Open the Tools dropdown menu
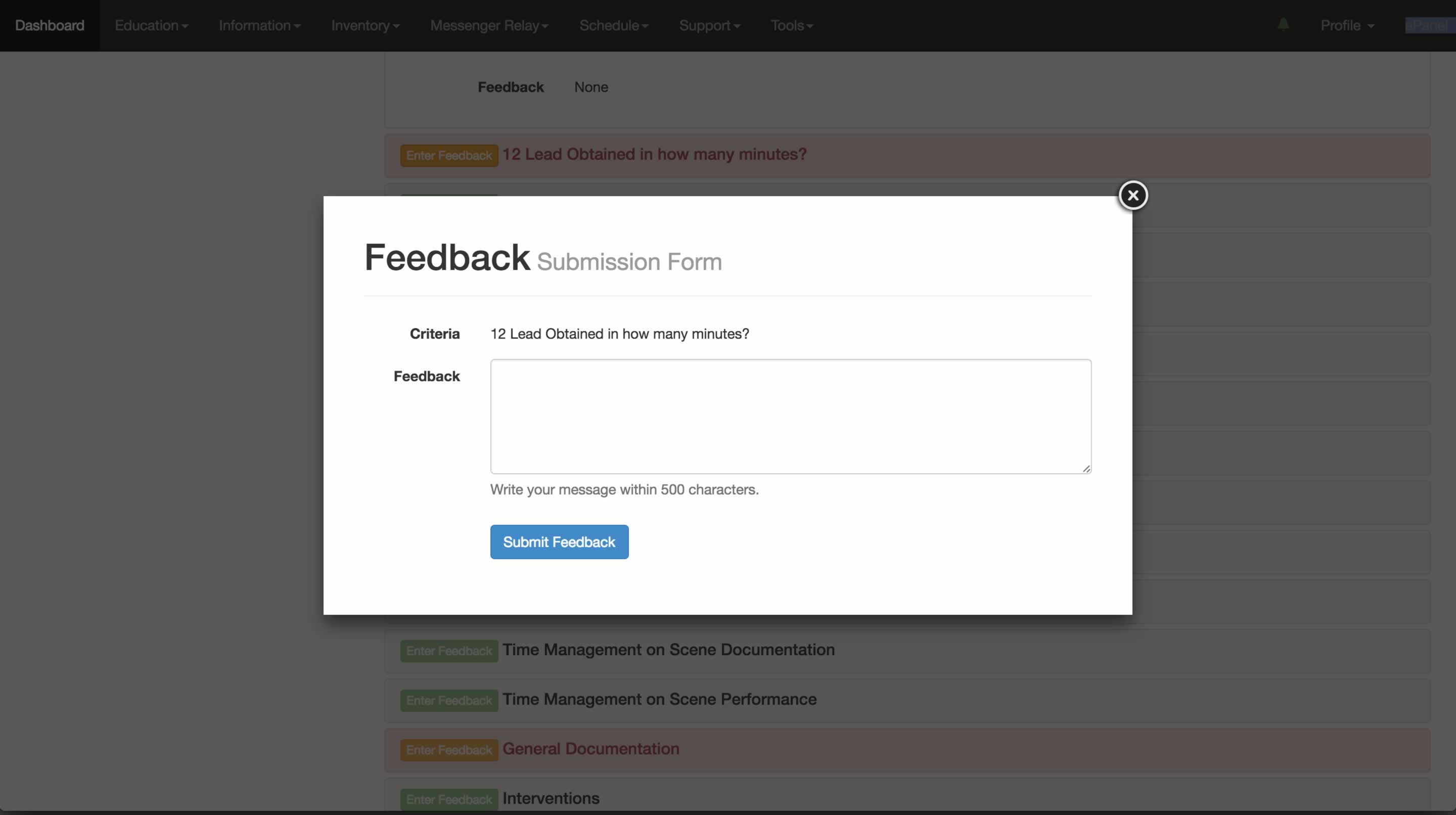The width and height of the screenshot is (1456, 815). coord(792,25)
